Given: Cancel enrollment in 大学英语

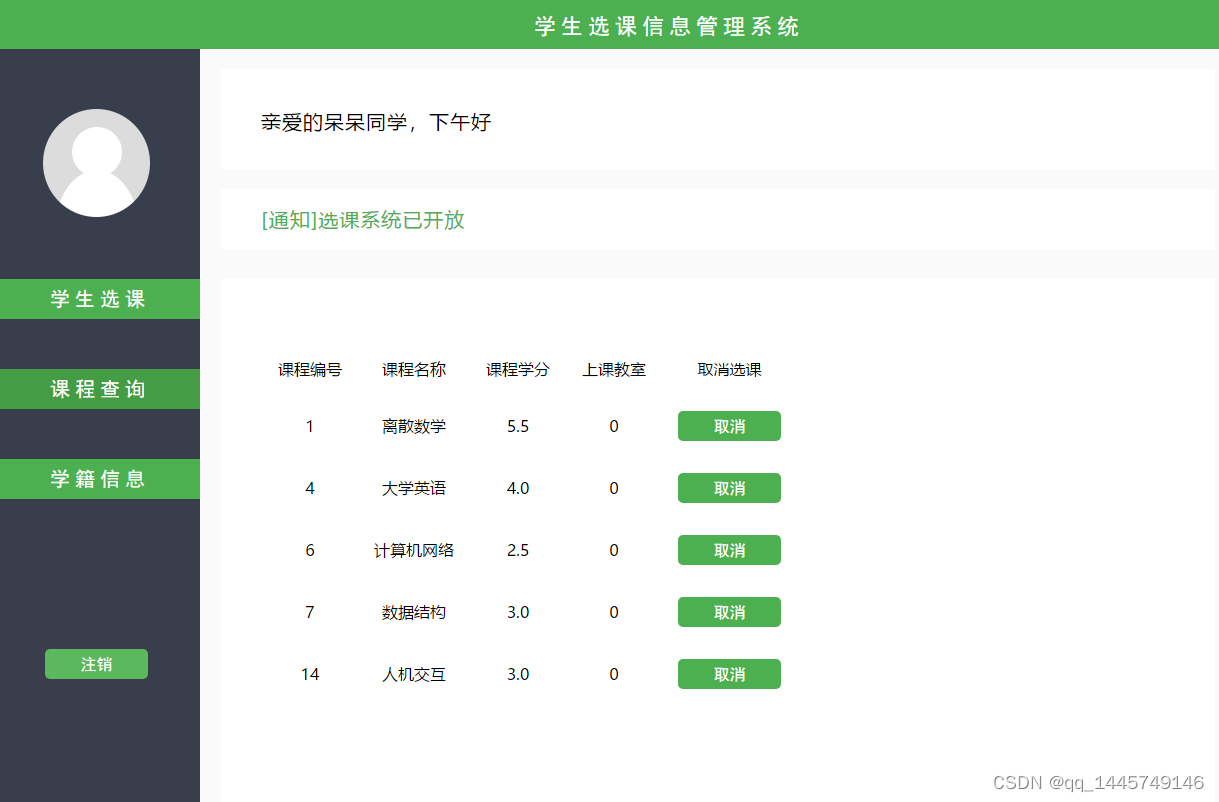Looking at the screenshot, I should (729, 488).
